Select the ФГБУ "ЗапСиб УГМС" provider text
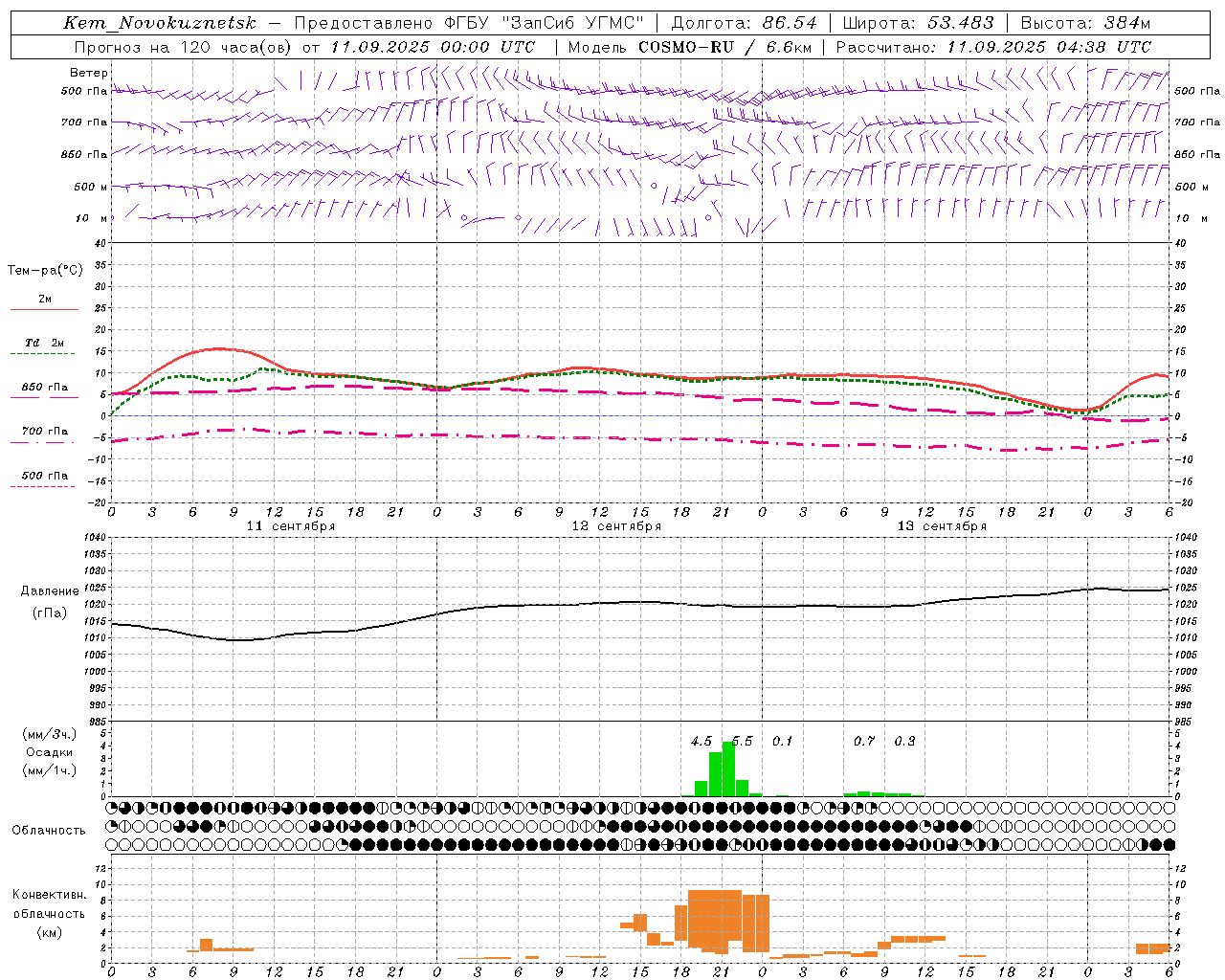The image size is (1225, 980). tap(545, 23)
